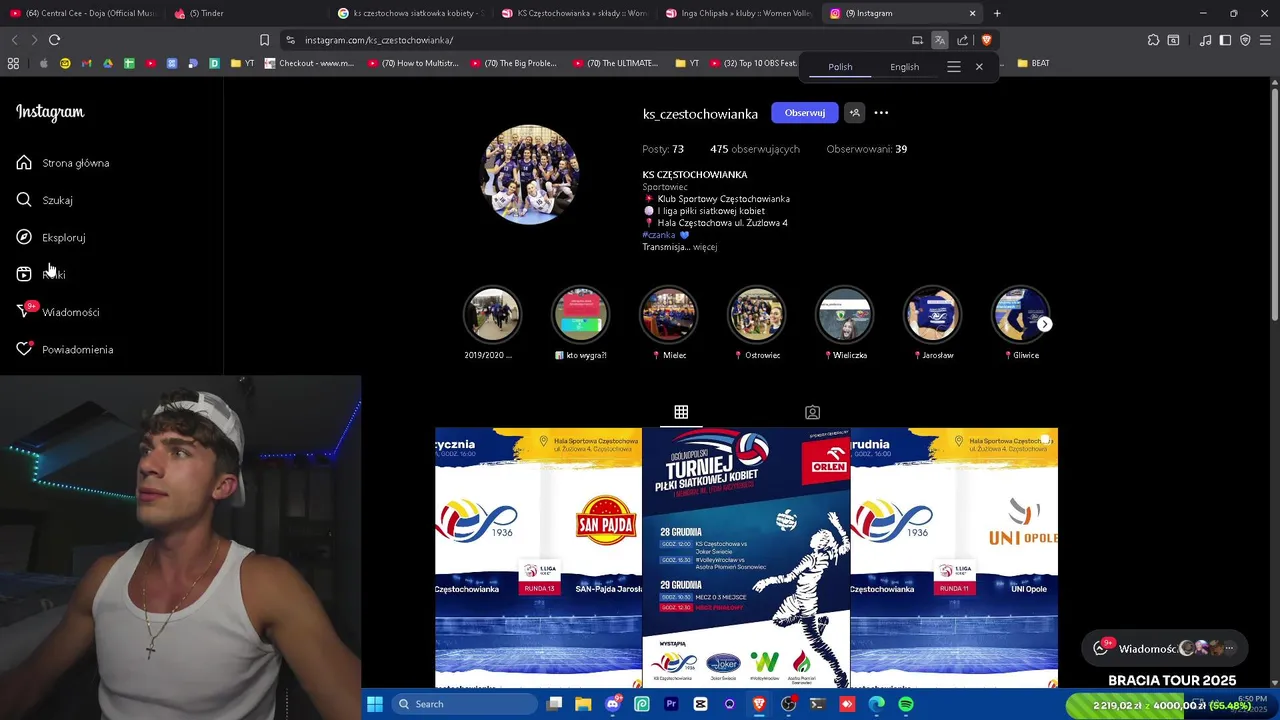
Task: Switch to the tagged photos tab
Action: coord(812,412)
